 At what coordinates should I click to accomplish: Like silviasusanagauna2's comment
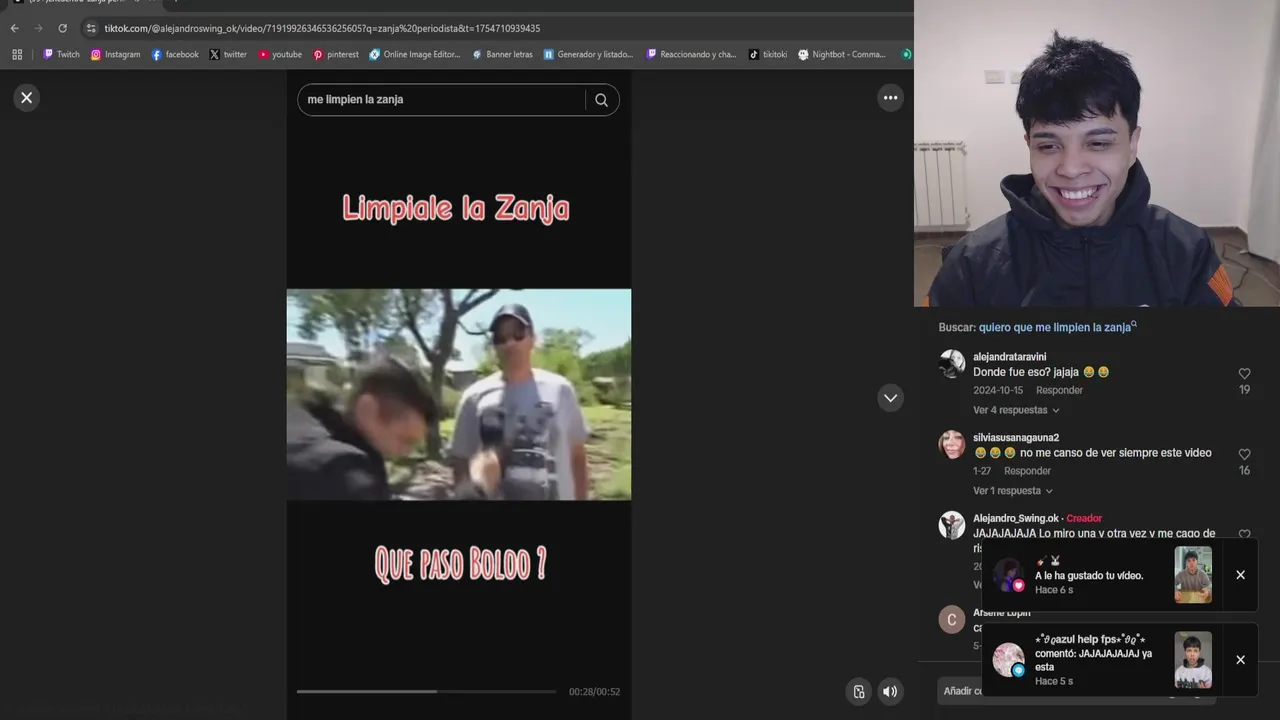click(x=1244, y=455)
